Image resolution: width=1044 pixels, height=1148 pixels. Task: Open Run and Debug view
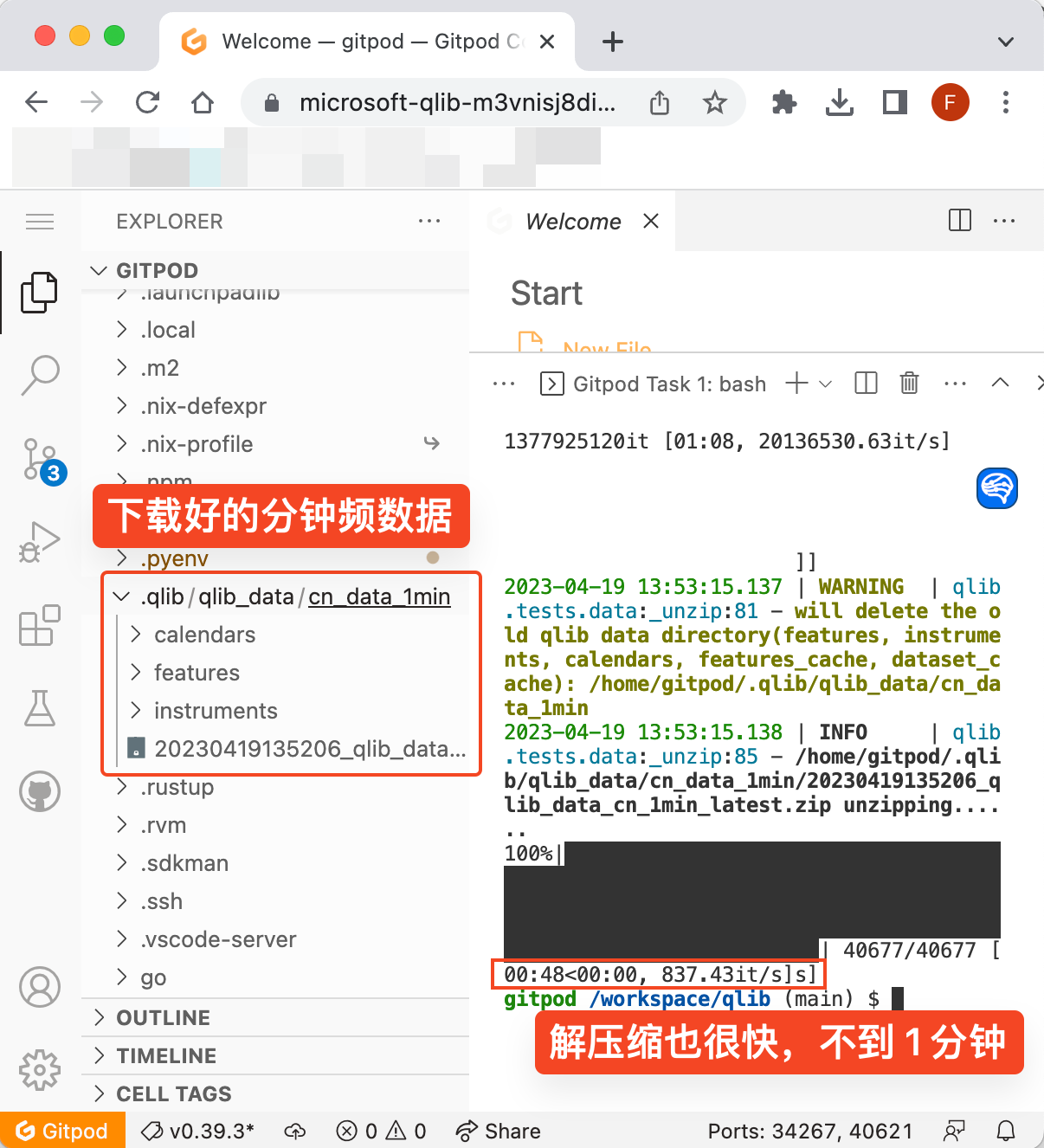point(40,542)
